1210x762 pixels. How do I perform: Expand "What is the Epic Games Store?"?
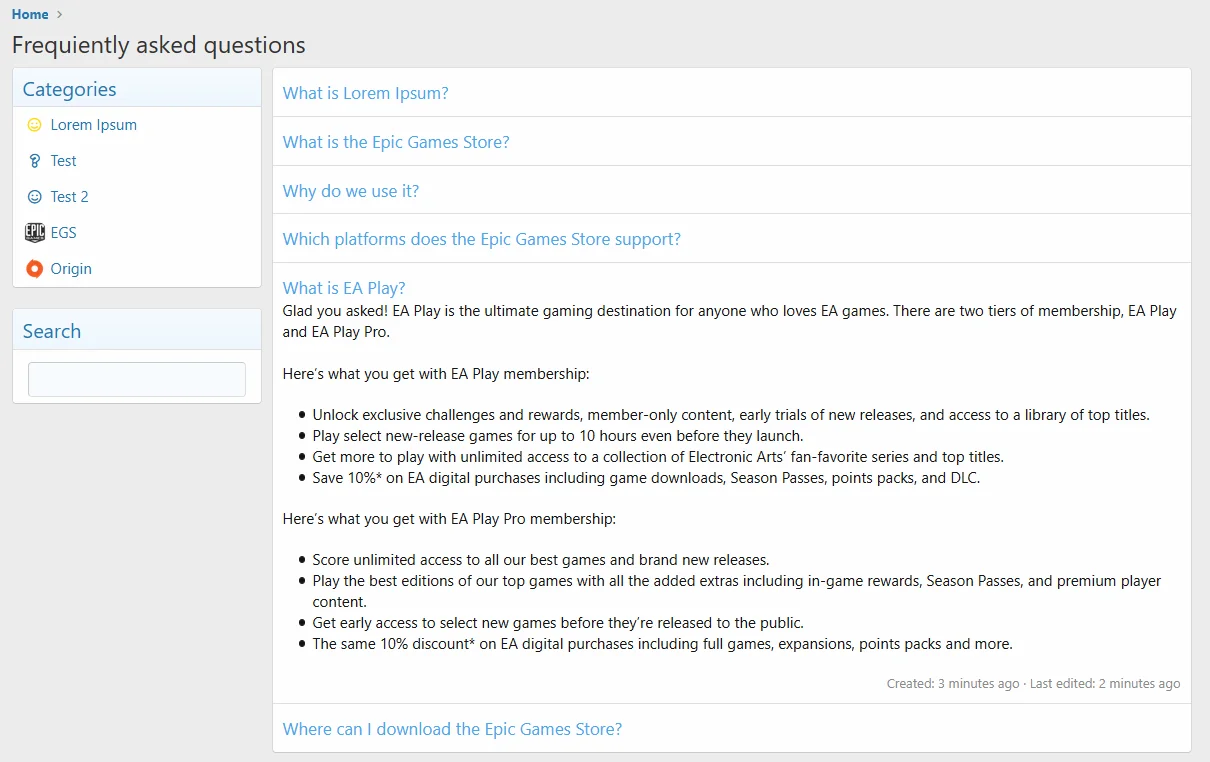coord(396,142)
